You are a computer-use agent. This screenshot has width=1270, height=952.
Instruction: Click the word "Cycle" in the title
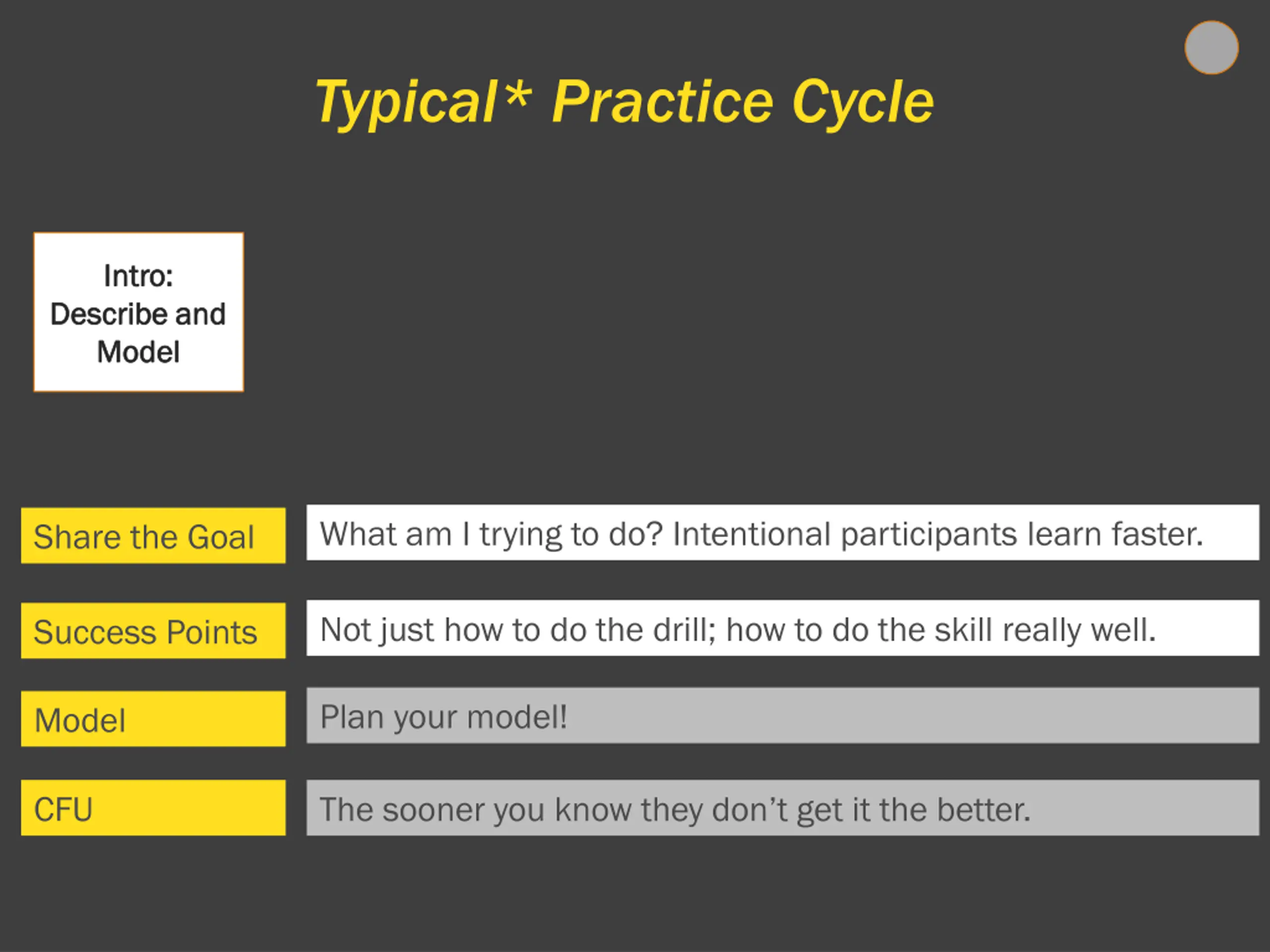point(863,103)
